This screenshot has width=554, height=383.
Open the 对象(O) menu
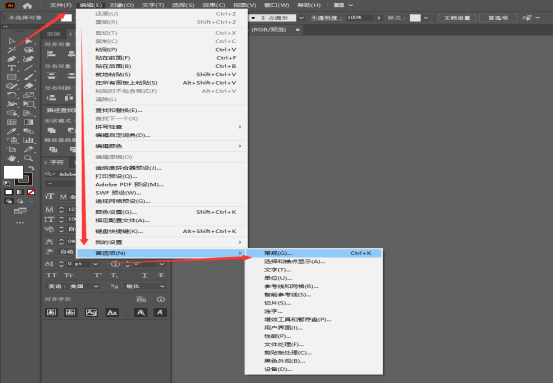click(122, 5)
